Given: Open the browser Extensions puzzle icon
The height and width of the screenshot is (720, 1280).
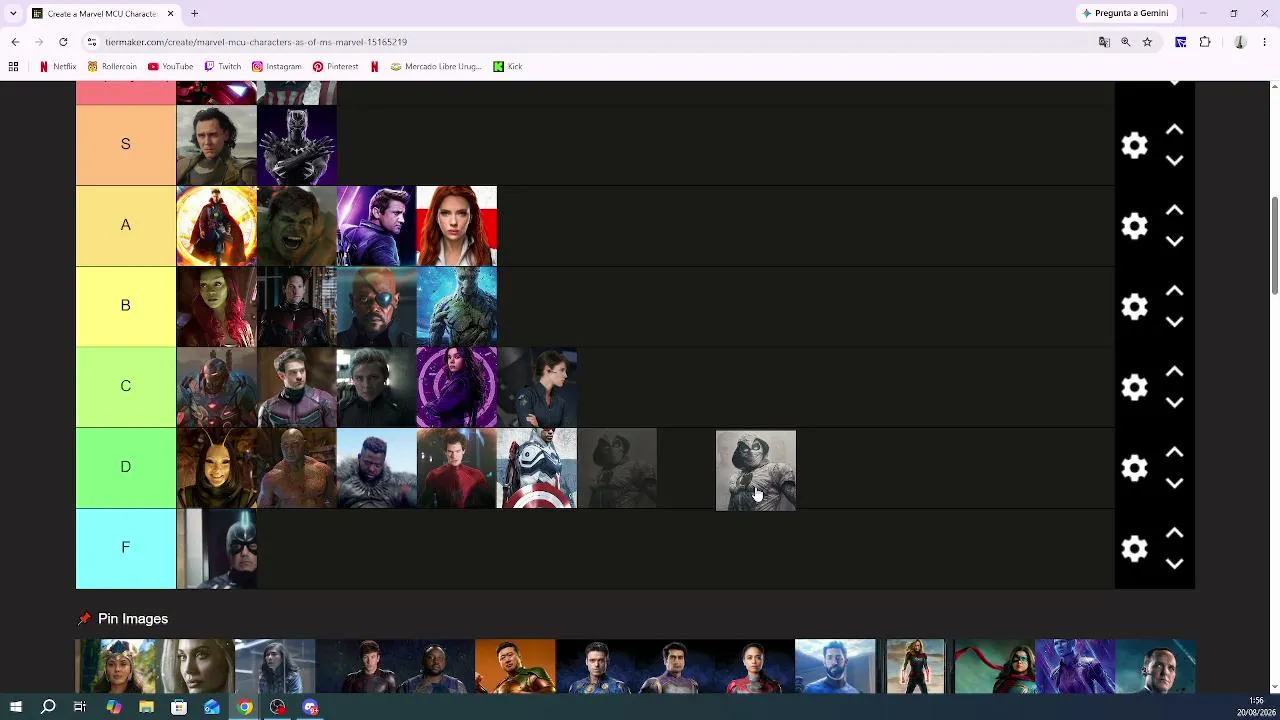Looking at the screenshot, I should tap(1205, 42).
